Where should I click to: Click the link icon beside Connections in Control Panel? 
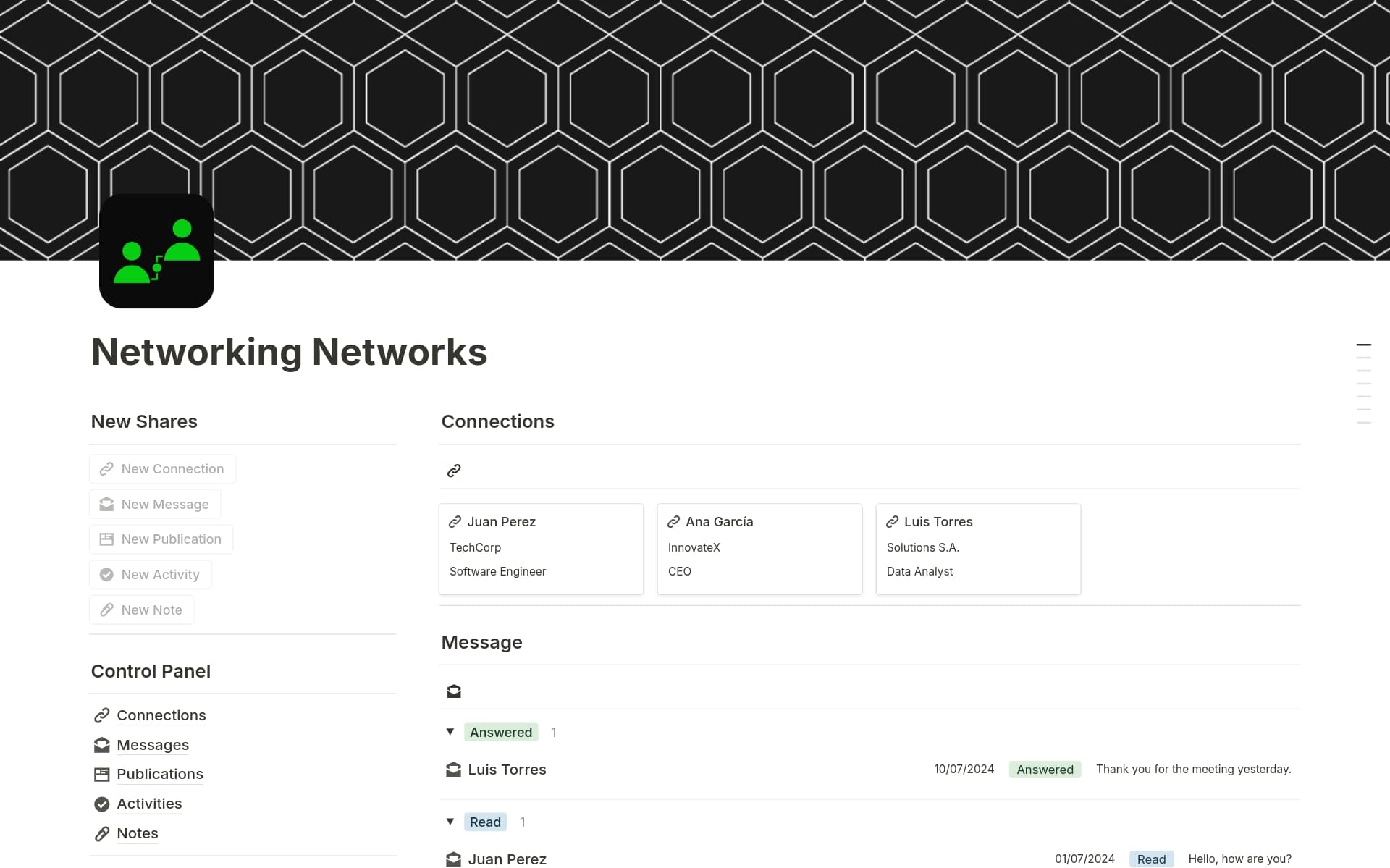click(101, 715)
